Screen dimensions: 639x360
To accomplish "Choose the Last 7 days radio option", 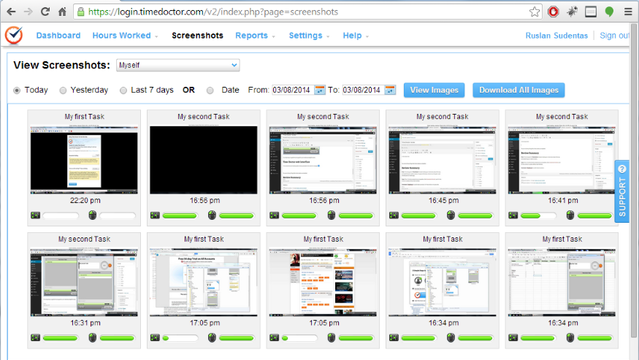I will tap(123, 91).
